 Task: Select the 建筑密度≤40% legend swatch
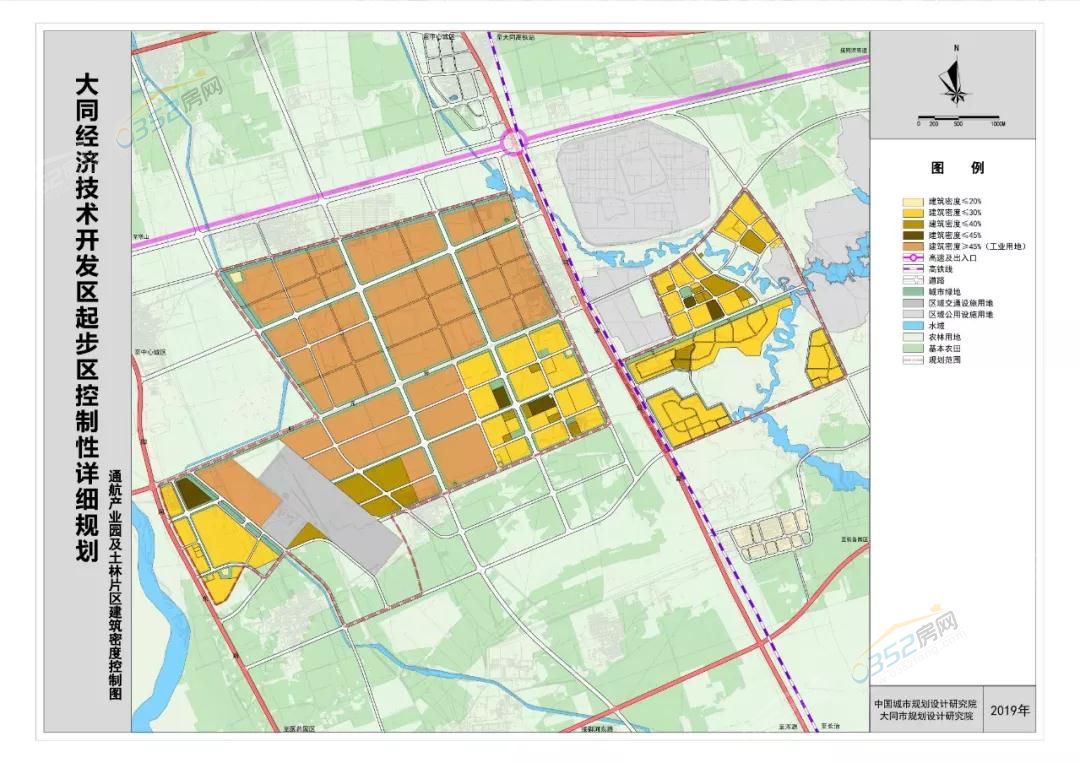pos(914,224)
